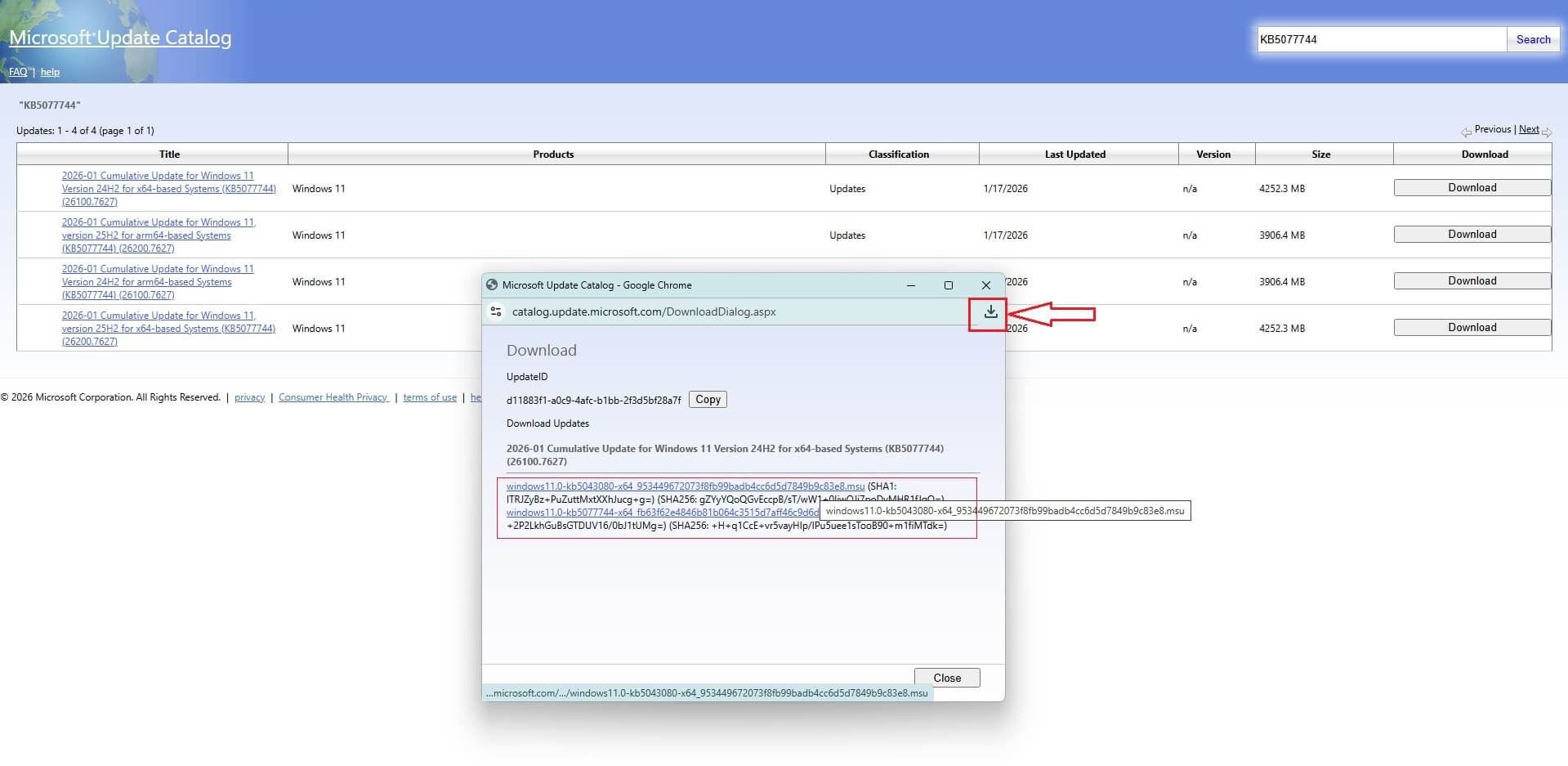Viewport: 1568px width, 766px height.
Task: Open the privacy footer link
Action: tap(249, 397)
